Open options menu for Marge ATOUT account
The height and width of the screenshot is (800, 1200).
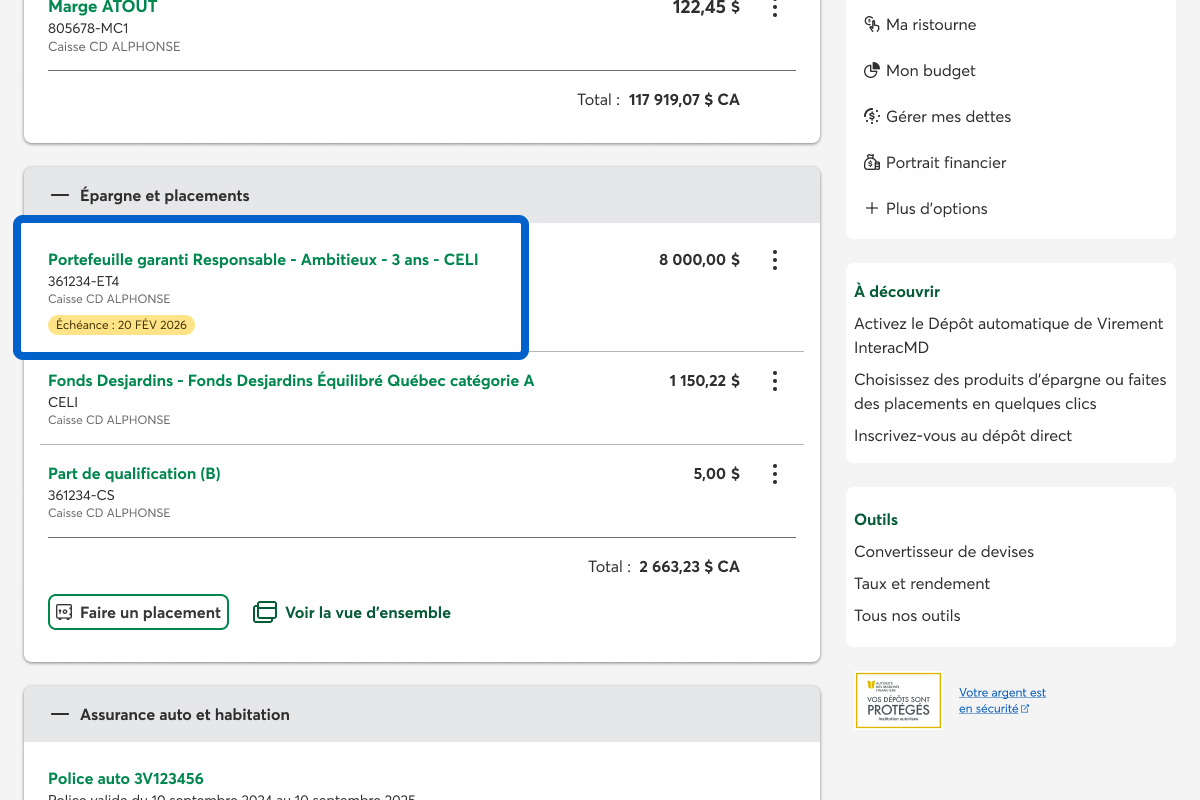(774, 9)
